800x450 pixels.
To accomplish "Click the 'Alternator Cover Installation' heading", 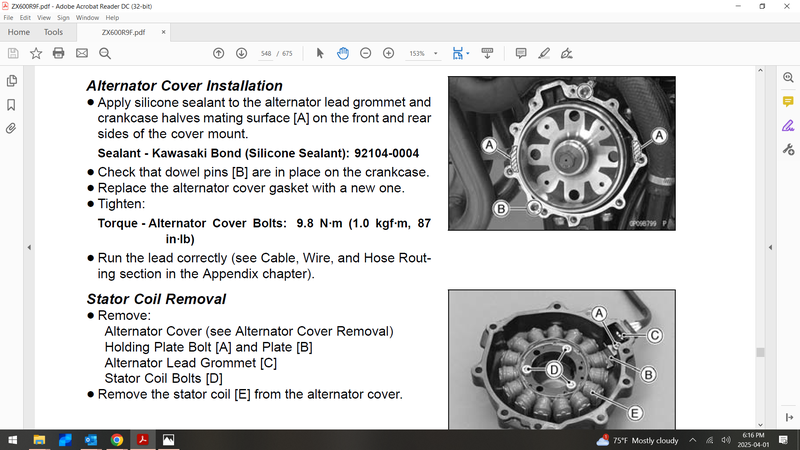I will [x=184, y=86].
